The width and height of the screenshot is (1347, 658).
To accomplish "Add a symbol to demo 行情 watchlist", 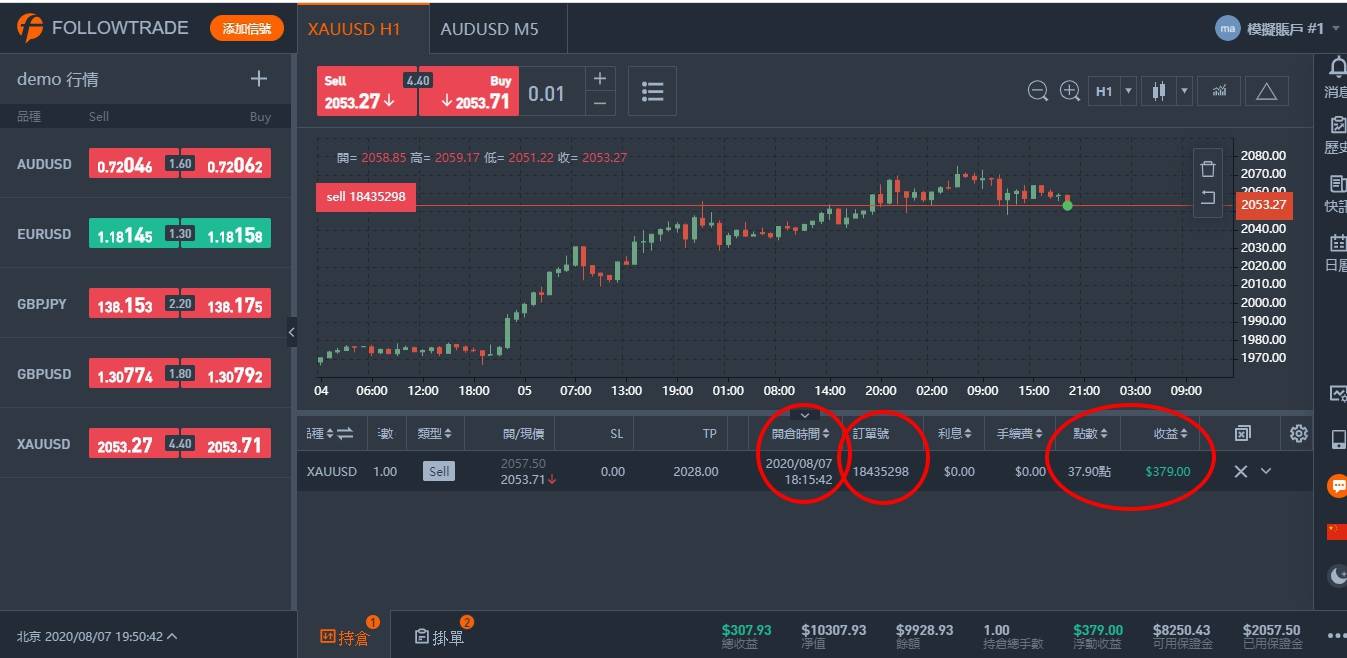I will pyautogui.click(x=259, y=79).
